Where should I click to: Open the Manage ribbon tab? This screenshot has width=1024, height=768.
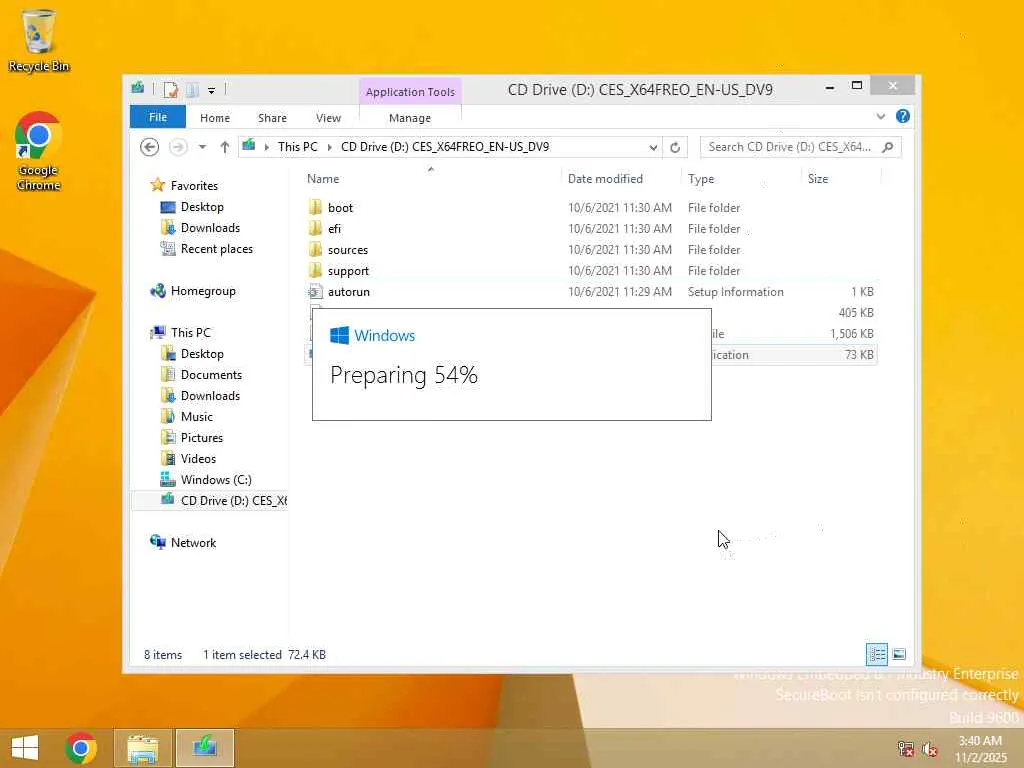[410, 118]
